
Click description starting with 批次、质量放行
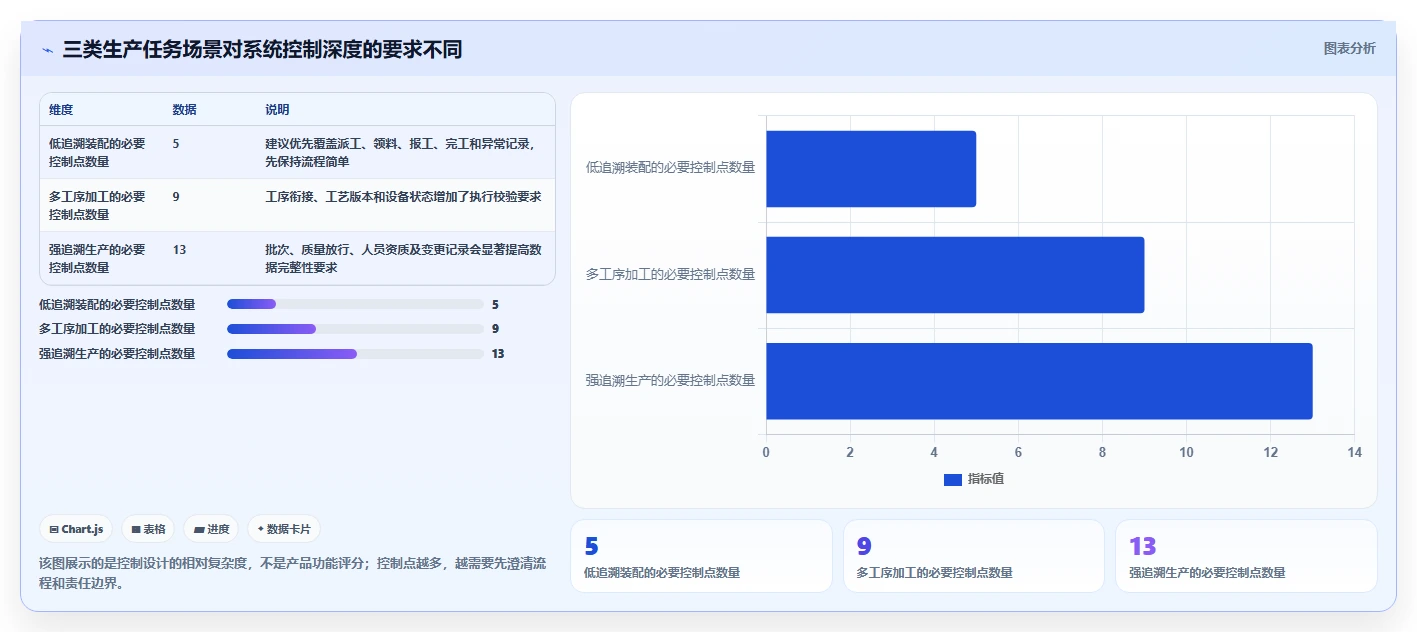(x=403, y=258)
